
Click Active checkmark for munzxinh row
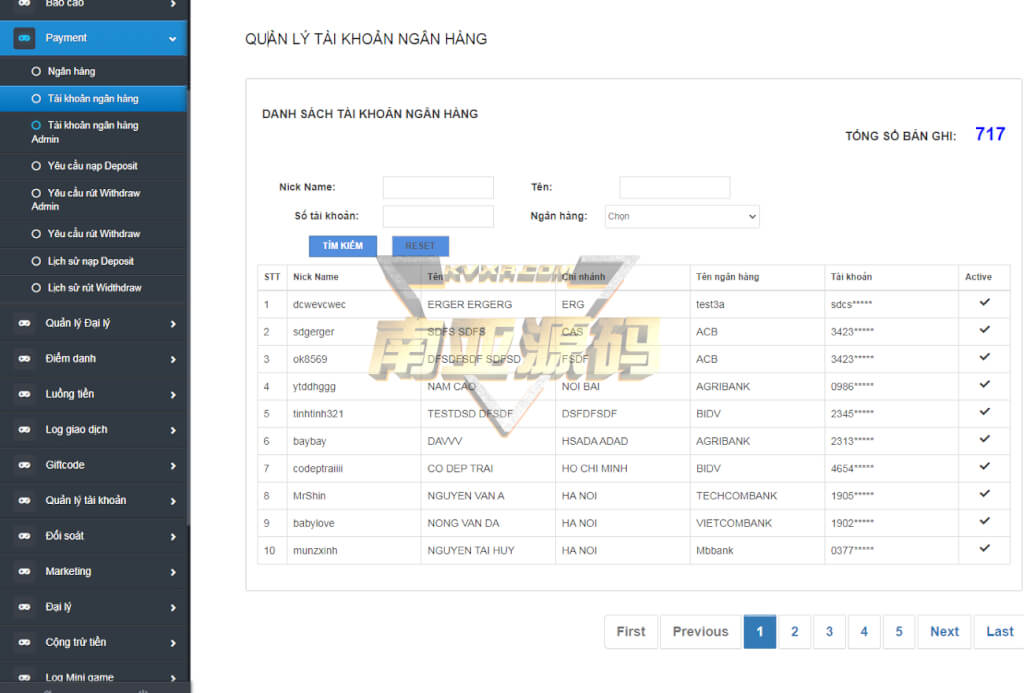point(984,549)
